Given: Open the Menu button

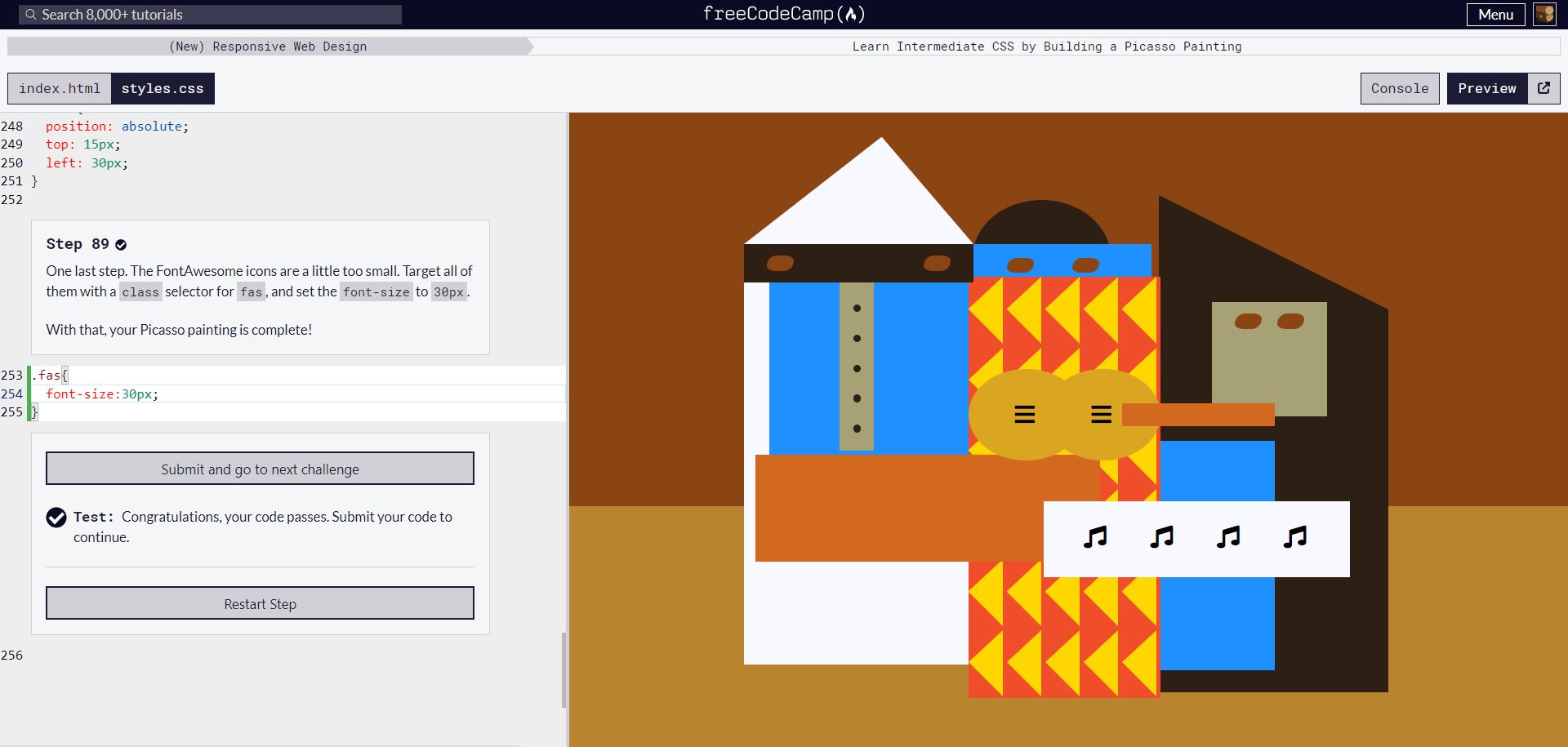Looking at the screenshot, I should 1495,15.
